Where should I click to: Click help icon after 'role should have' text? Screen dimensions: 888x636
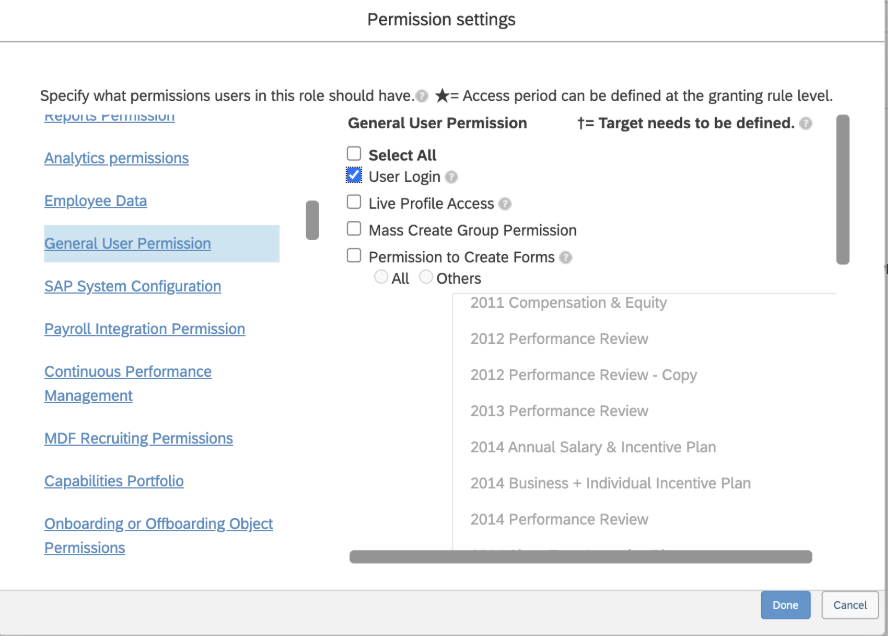coord(422,97)
